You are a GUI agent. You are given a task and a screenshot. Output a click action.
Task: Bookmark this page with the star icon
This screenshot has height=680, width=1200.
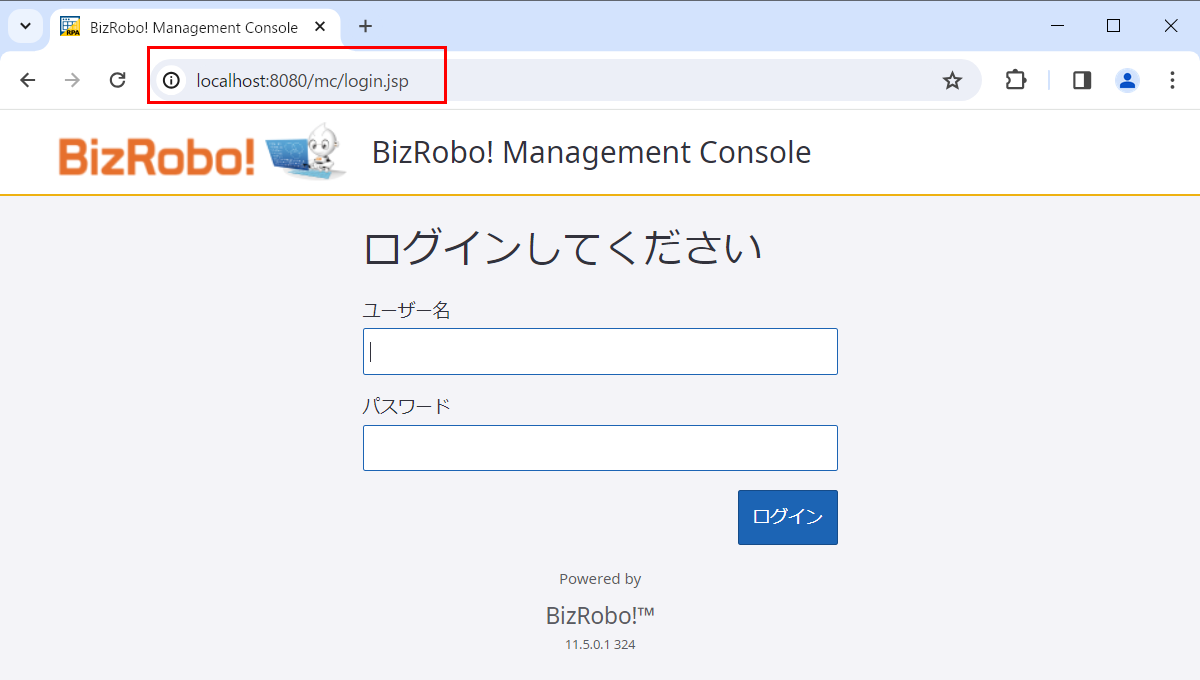coord(952,80)
